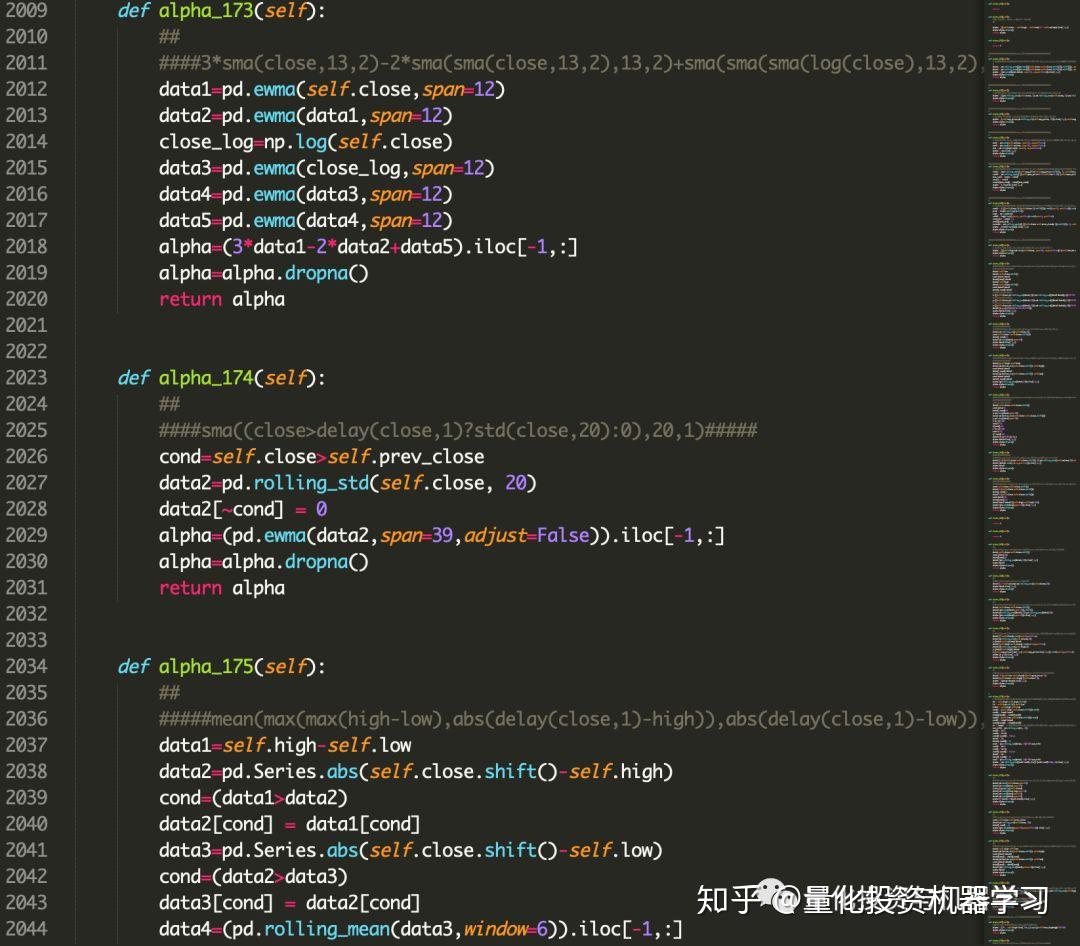Click the line with 'span=39,adjust=False'
Viewport: 1080px width, 946px height.
point(442,535)
